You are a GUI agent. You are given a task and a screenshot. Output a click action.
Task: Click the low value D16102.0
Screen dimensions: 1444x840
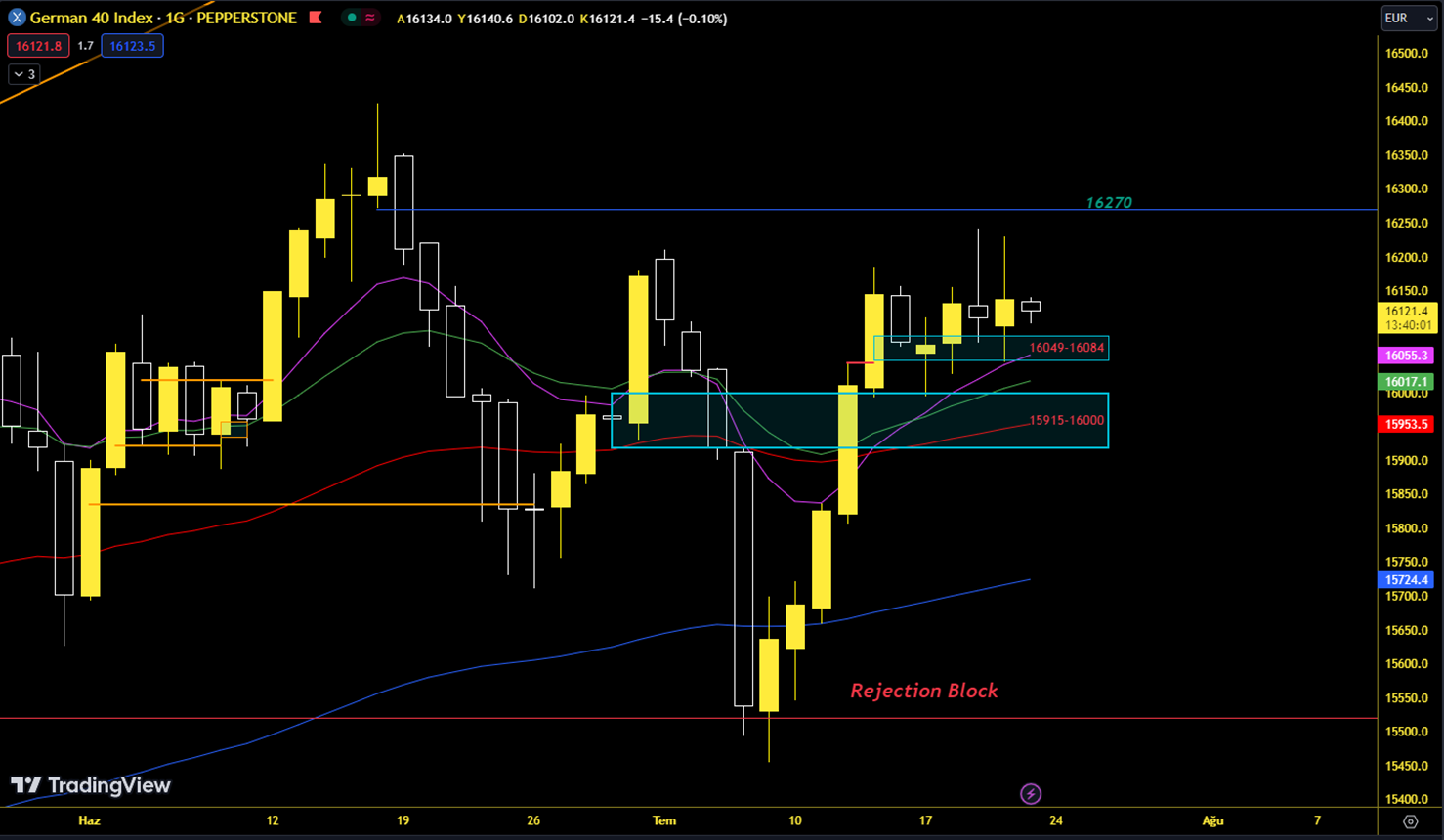[x=546, y=19]
